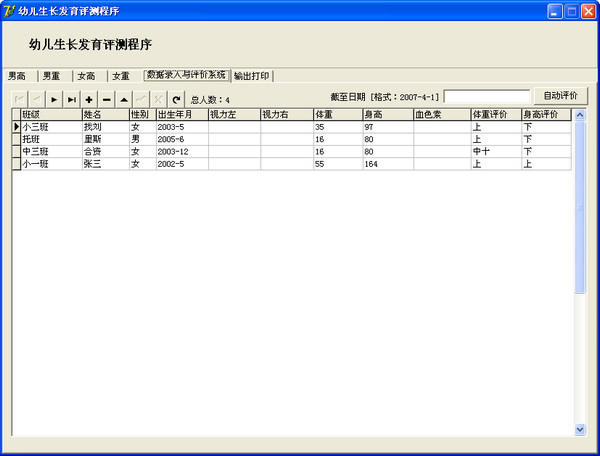600x456 pixels.
Task: Click the edit record triangle icon
Action: [124, 99]
